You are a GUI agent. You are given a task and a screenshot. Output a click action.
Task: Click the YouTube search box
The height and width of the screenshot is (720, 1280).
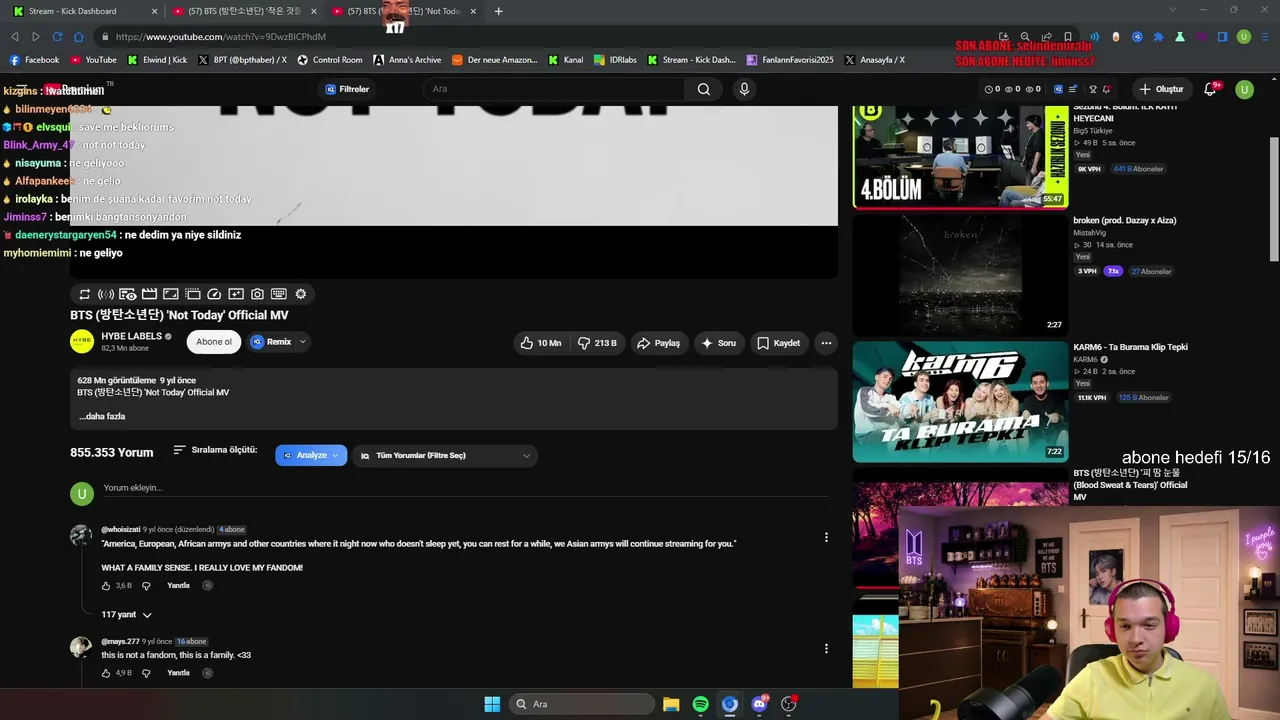click(x=553, y=89)
